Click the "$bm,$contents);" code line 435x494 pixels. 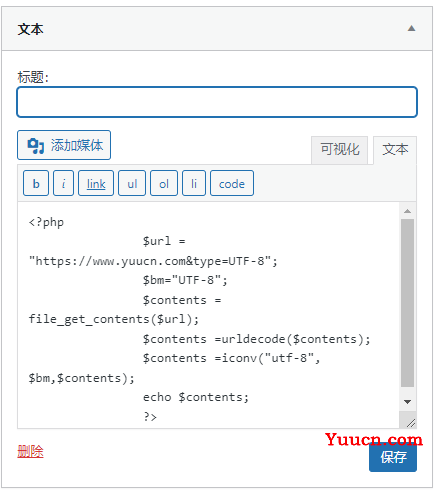tap(82, 378)
